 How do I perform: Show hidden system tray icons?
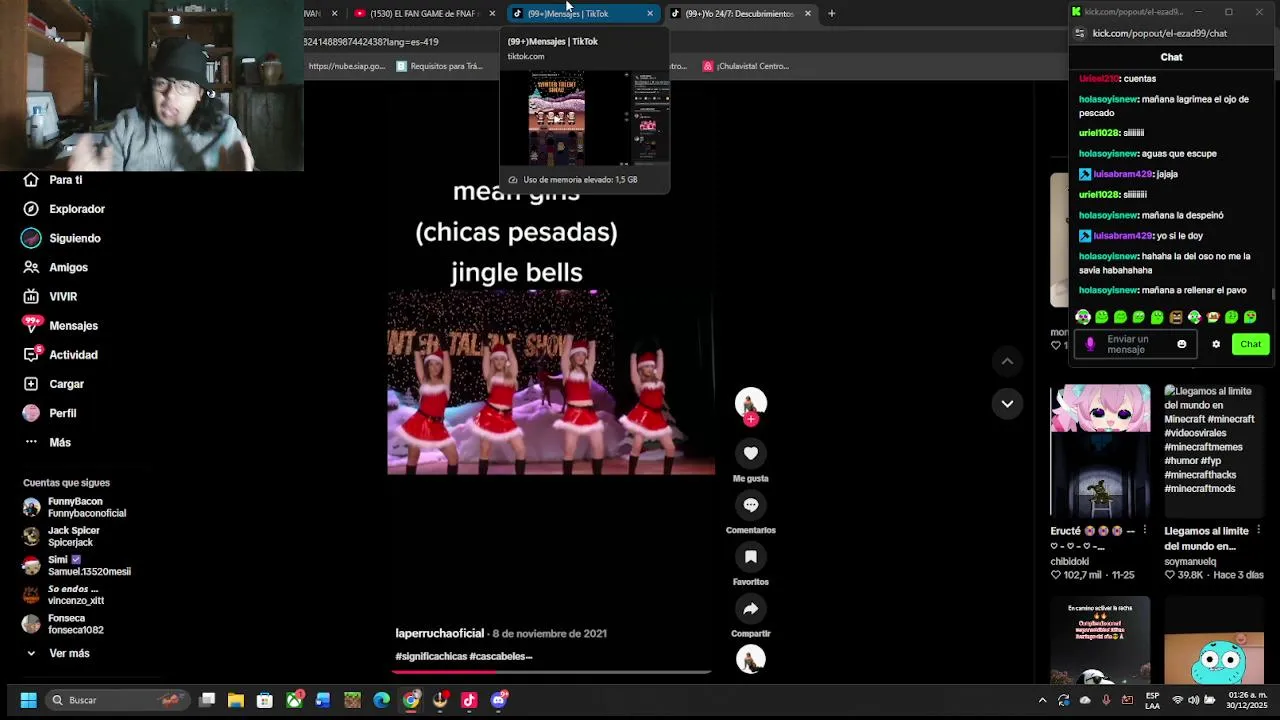pos(1042,700)
